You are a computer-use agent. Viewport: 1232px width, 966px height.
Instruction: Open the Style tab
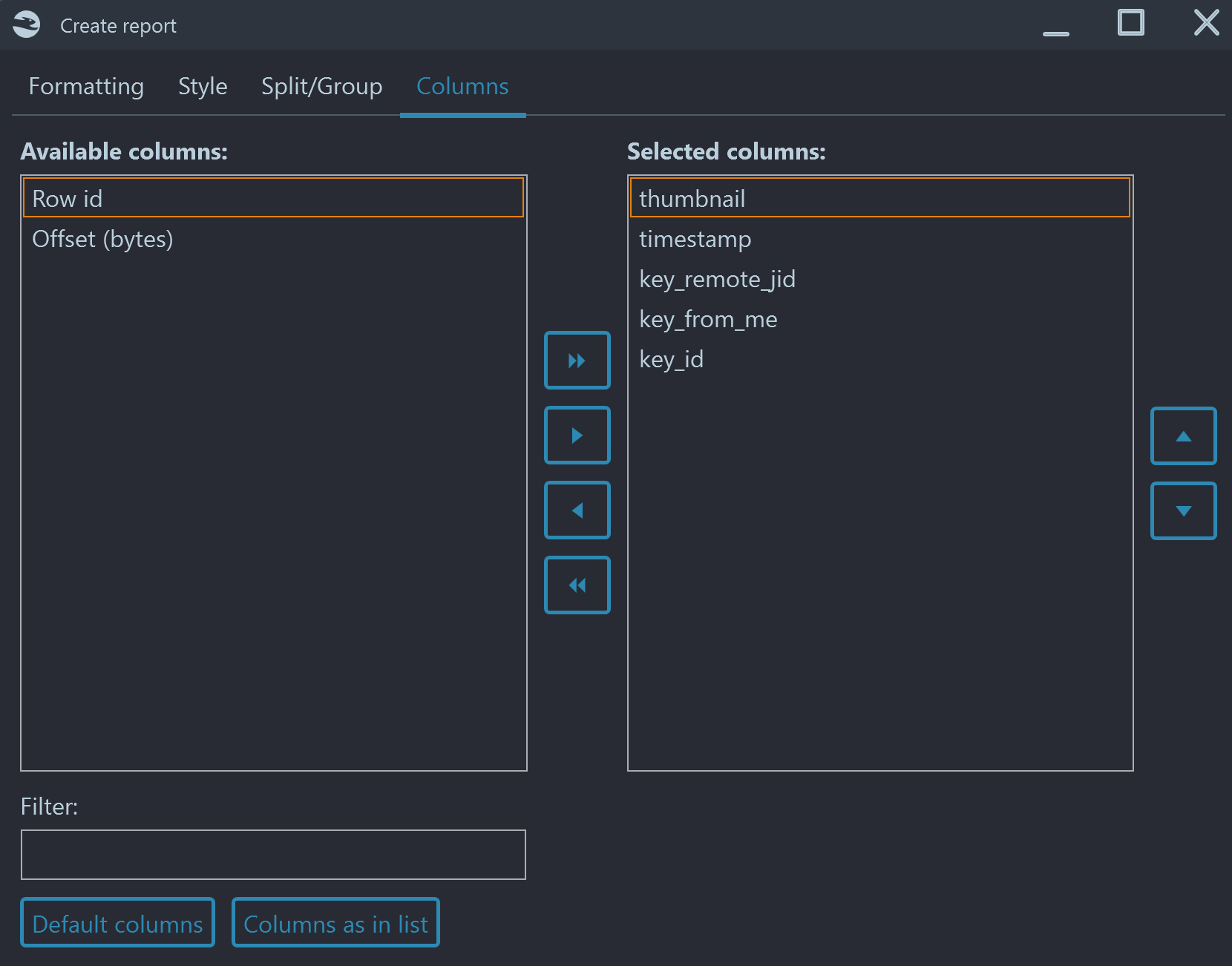tap(203, 87)
